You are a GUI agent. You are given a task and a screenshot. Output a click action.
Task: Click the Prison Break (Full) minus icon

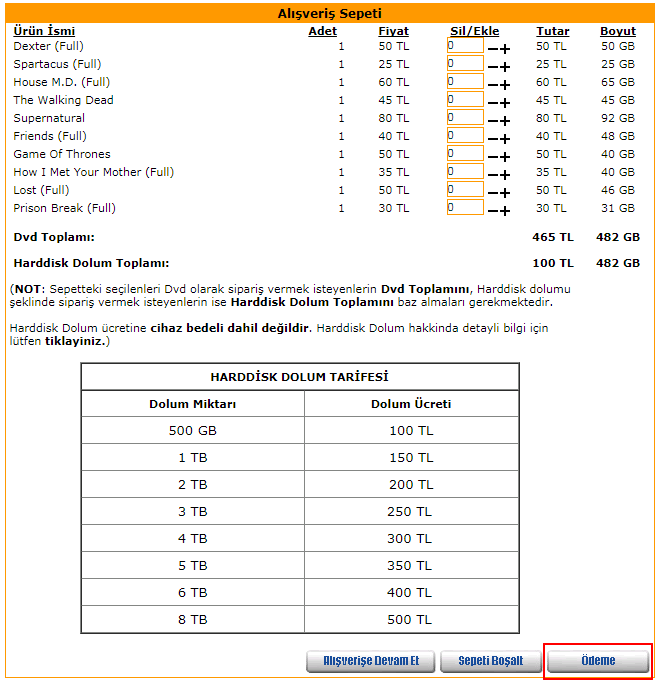coord(493,211)
